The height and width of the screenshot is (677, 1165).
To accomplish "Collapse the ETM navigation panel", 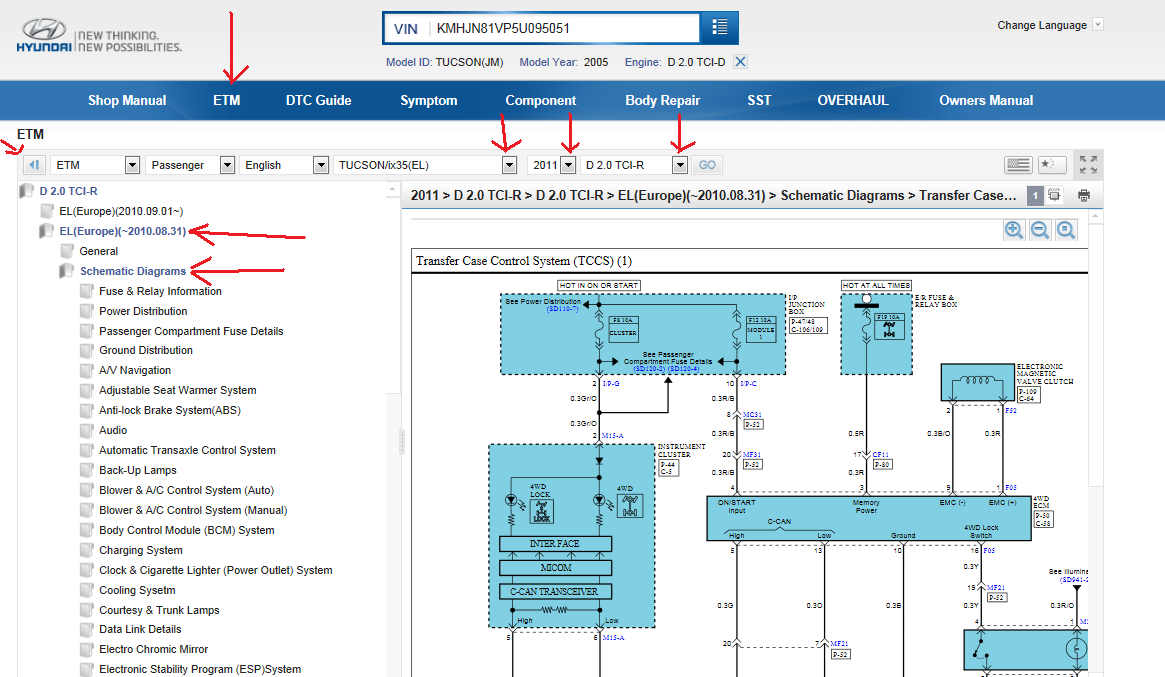I will pos(34,165).
